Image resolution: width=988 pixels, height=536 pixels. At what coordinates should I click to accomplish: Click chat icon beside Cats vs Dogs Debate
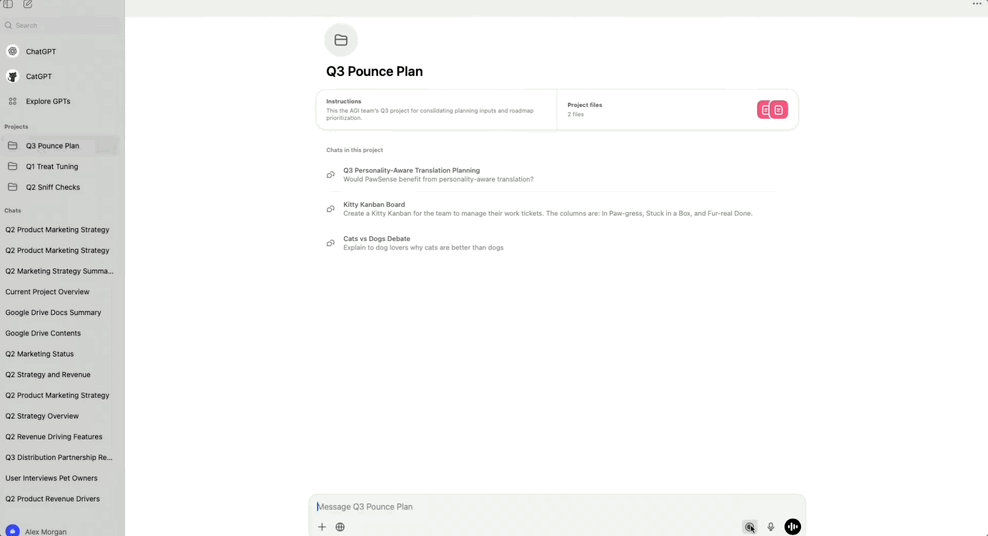pyautogui.click(x=330, y=243)
